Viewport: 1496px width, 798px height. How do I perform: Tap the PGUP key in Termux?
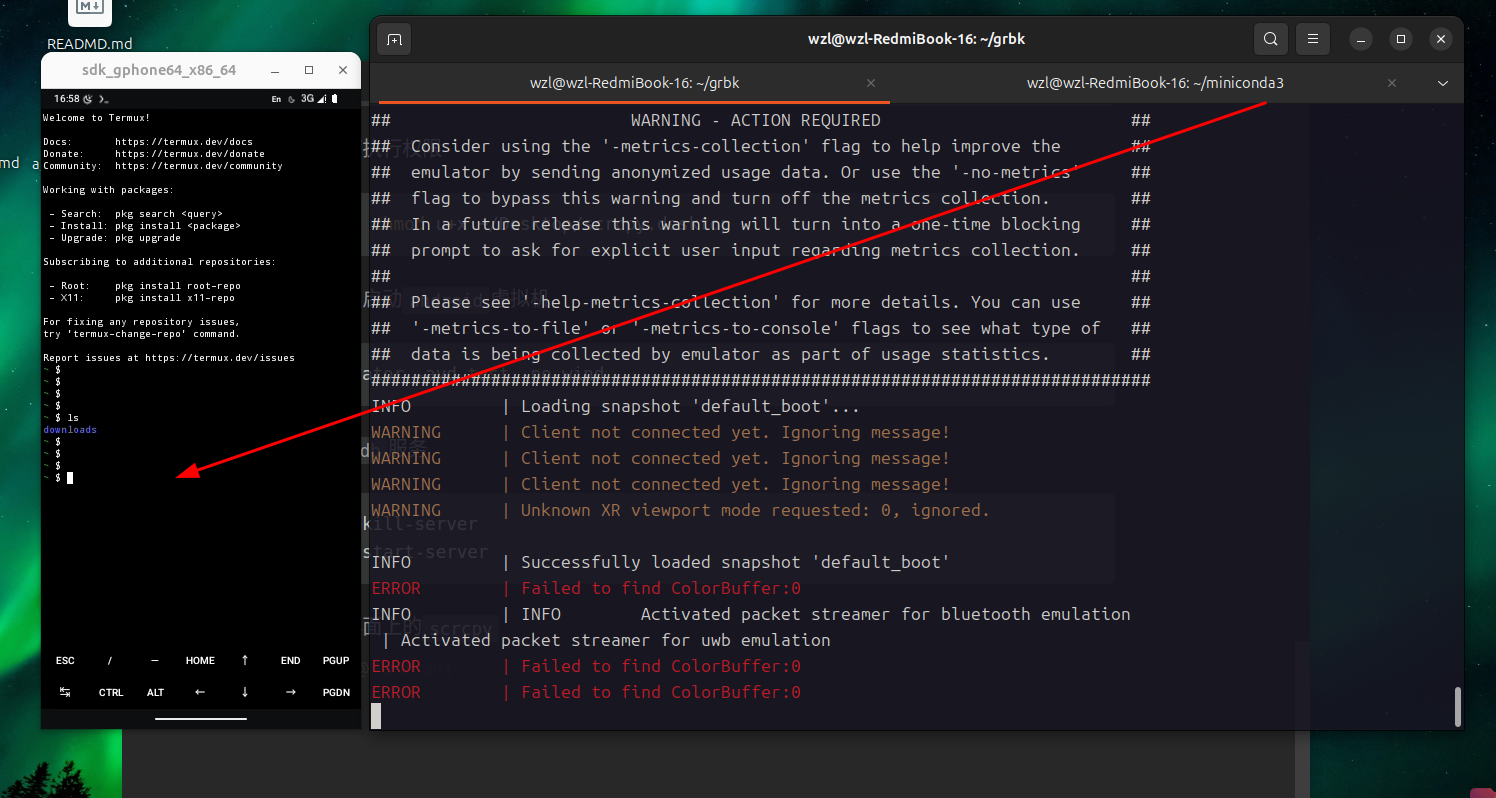[x=336, y=661]
